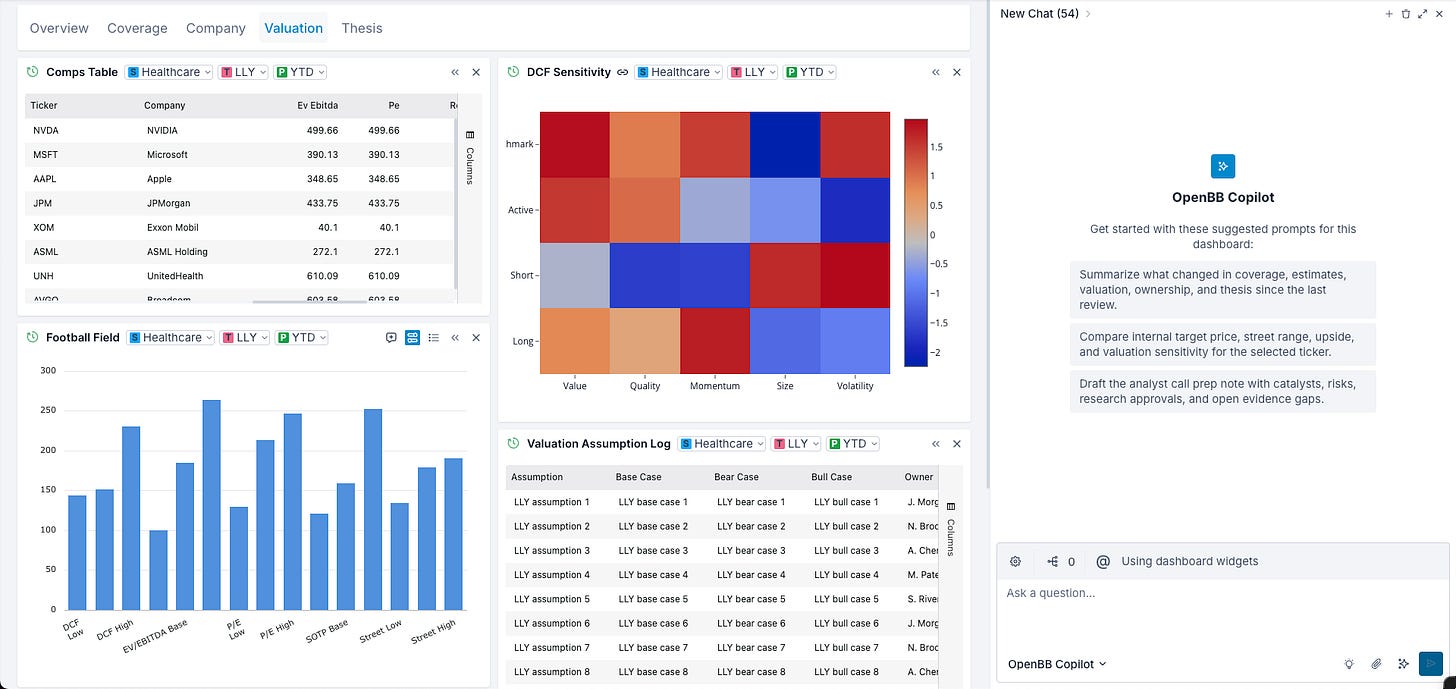Click the 'LLY assumption 3' cell
Viewport: 1456px width, 689px height.
552,551
